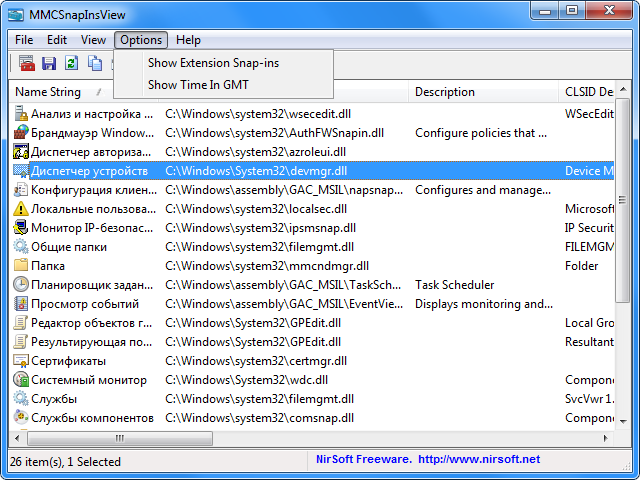The height and width of the screenshot is (480, 640).
Task: Click the 'Configure policies that ...' description
Action: (x=481, y=133)
